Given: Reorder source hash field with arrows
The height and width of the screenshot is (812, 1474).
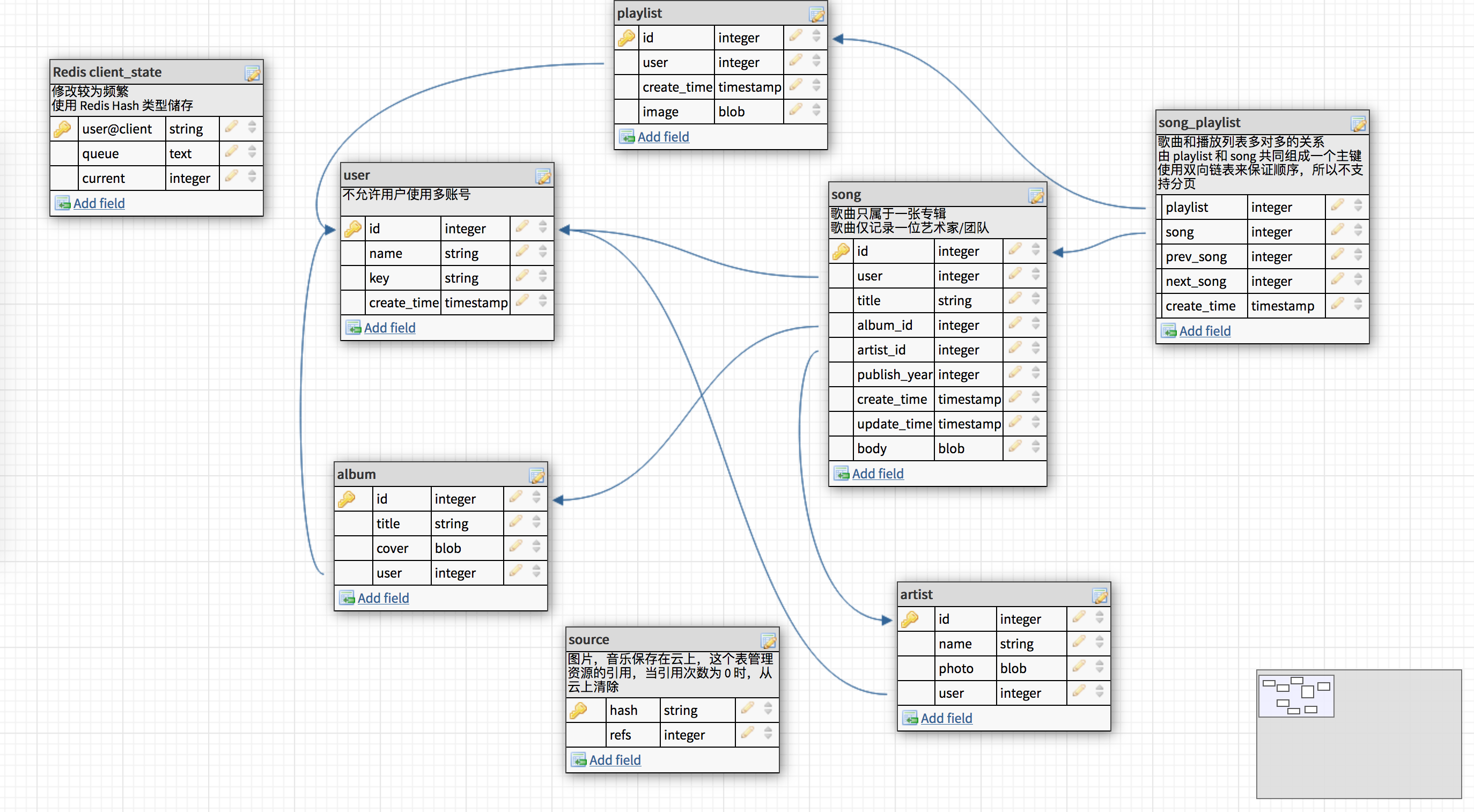Looking at the screenshot, I should pos(769,708).
